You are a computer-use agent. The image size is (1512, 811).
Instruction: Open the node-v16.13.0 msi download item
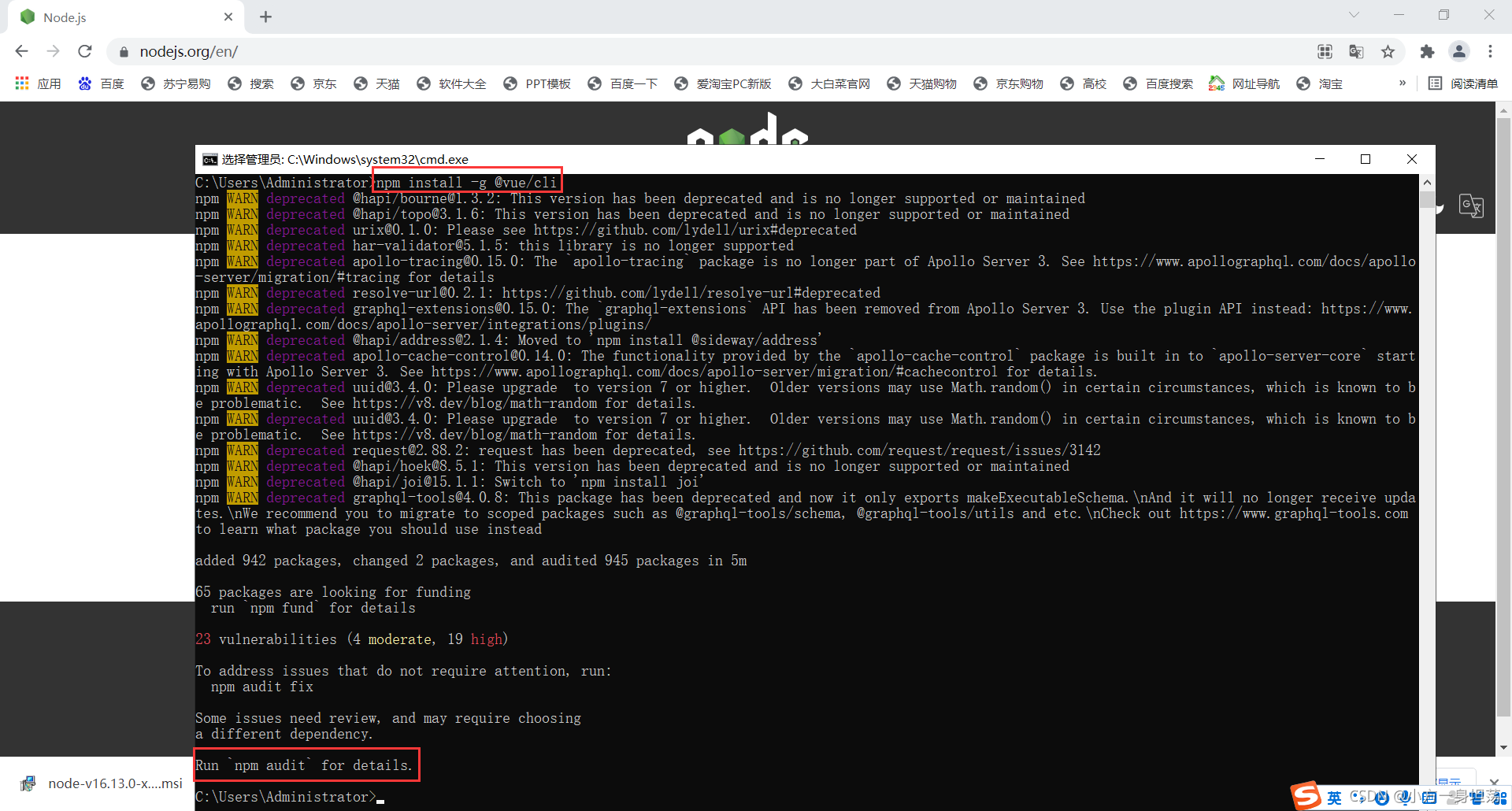102,783
